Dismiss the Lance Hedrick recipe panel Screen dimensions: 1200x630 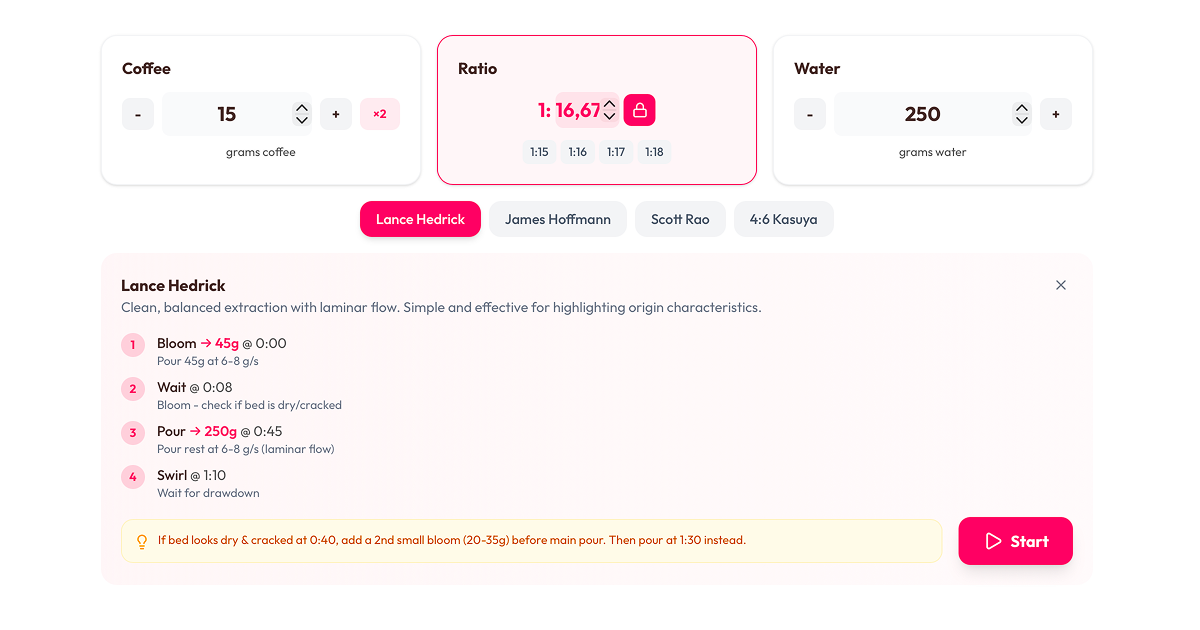[x=1060, y=285]
